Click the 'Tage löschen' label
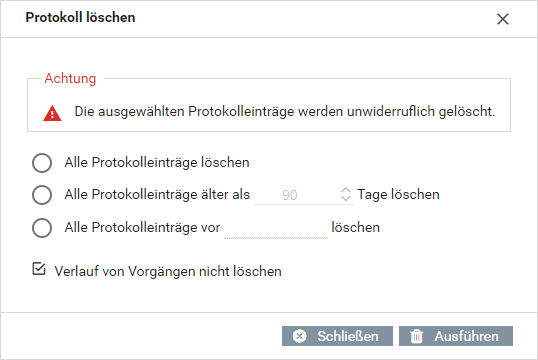The image size is (538, 360). pos(398,195)
